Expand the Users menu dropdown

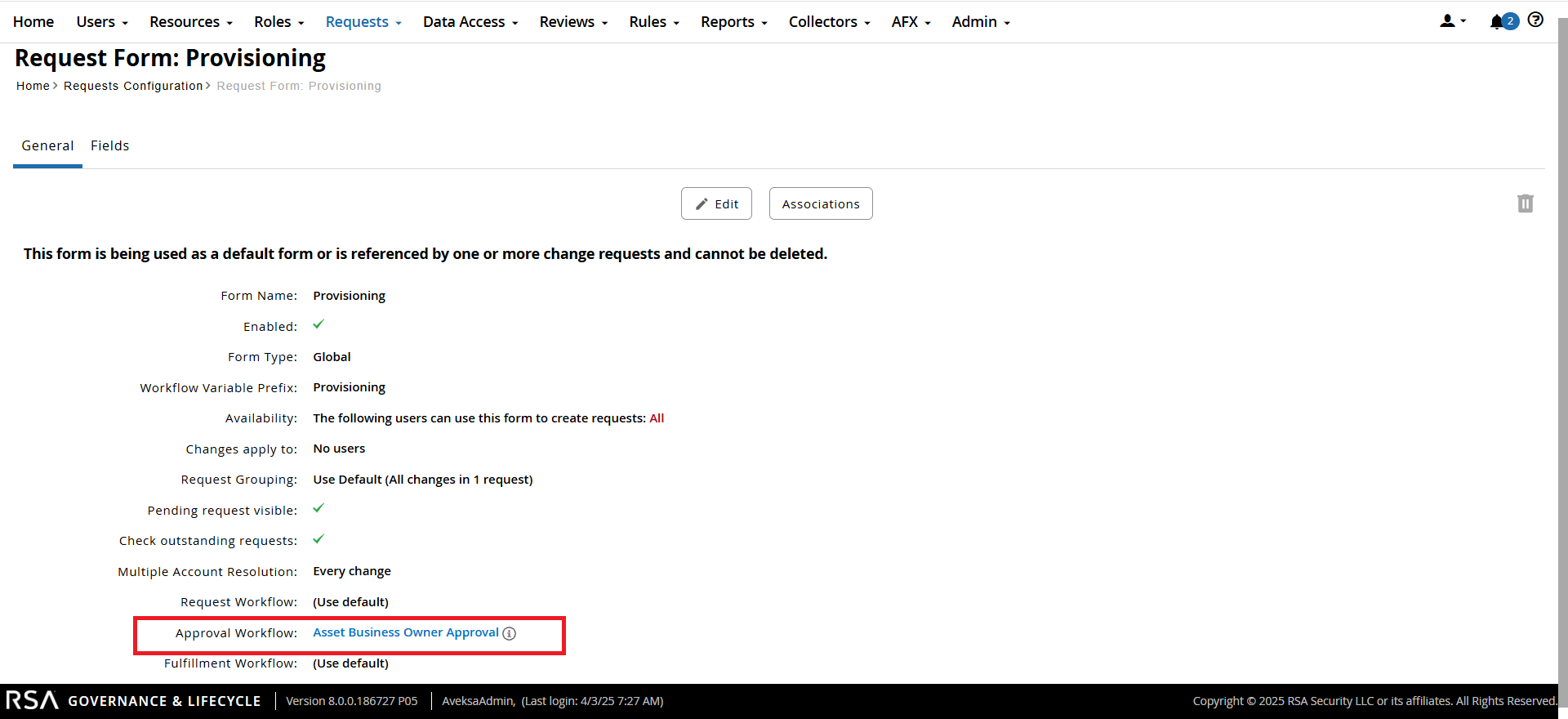[x=102, y=22]
